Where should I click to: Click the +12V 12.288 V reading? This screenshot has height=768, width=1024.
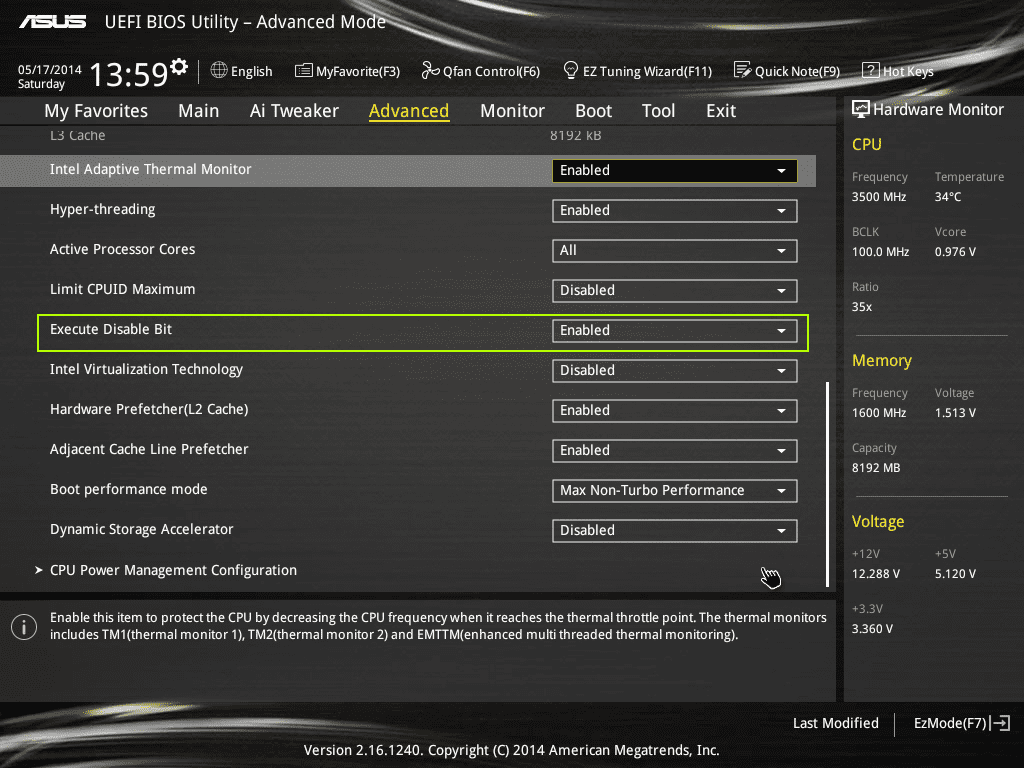click(x=876, y=573)
